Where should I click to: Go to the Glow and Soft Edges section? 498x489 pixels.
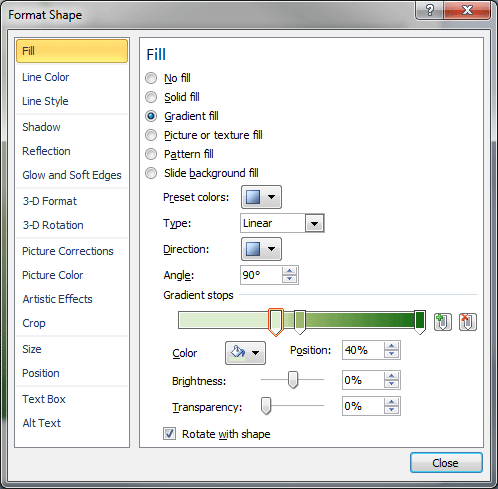72,175
